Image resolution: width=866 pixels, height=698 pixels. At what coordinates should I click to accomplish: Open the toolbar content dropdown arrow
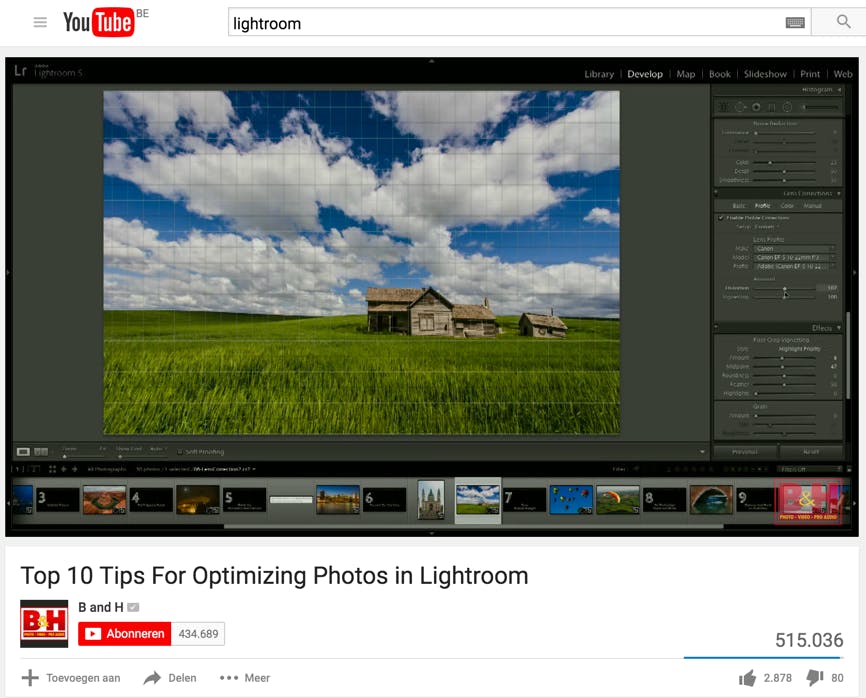[x=702, y=452]
